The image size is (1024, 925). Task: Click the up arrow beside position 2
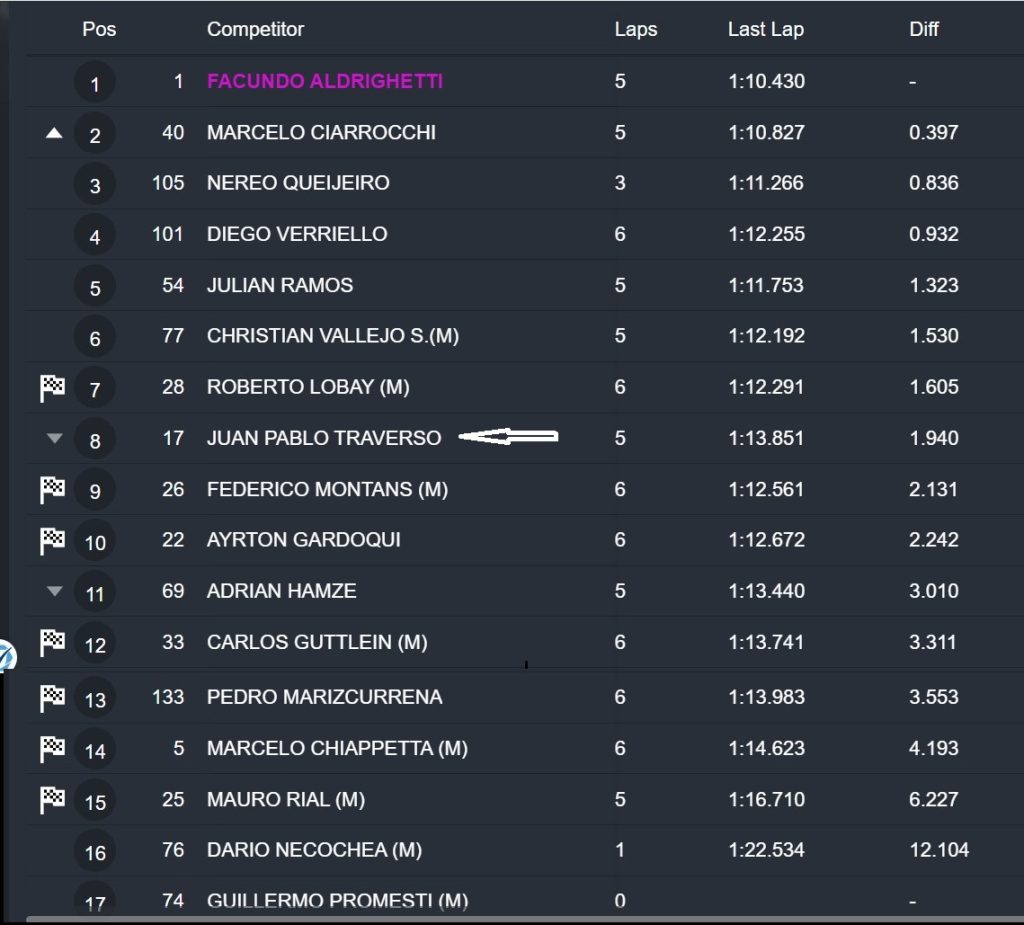click(55, 133)
